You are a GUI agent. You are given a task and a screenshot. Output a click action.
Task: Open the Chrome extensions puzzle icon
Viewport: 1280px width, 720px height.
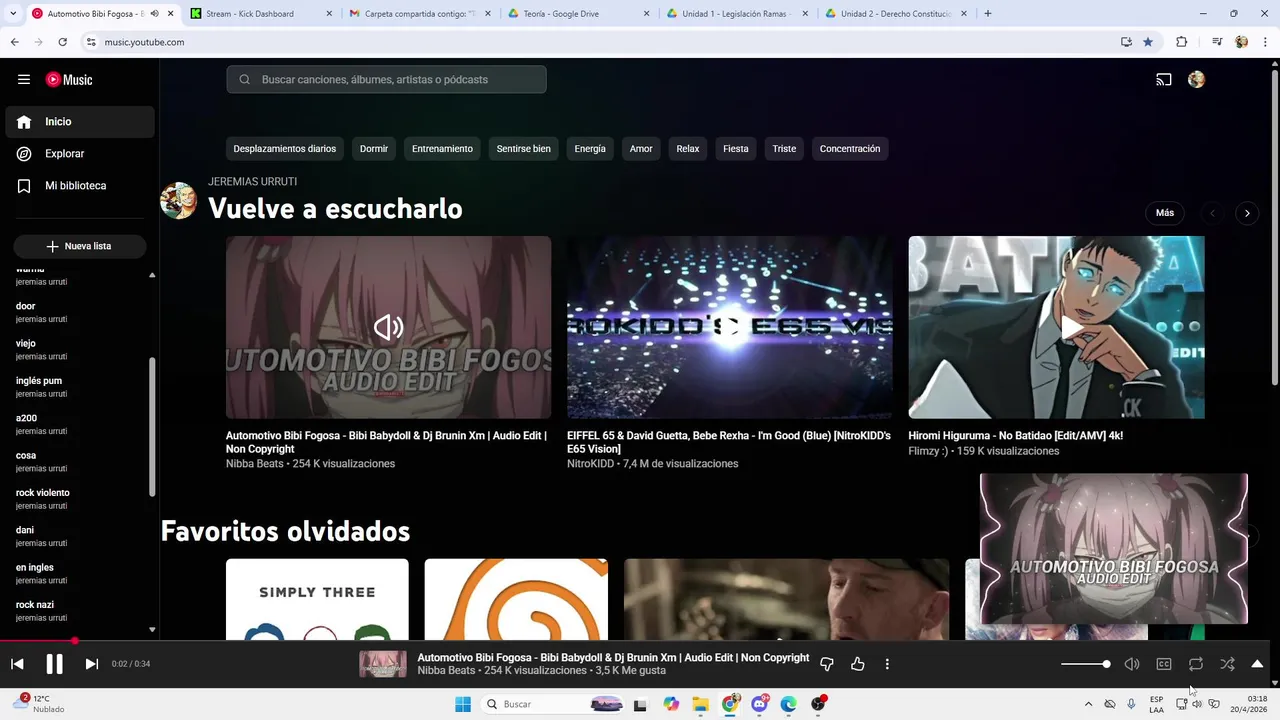1181,42
